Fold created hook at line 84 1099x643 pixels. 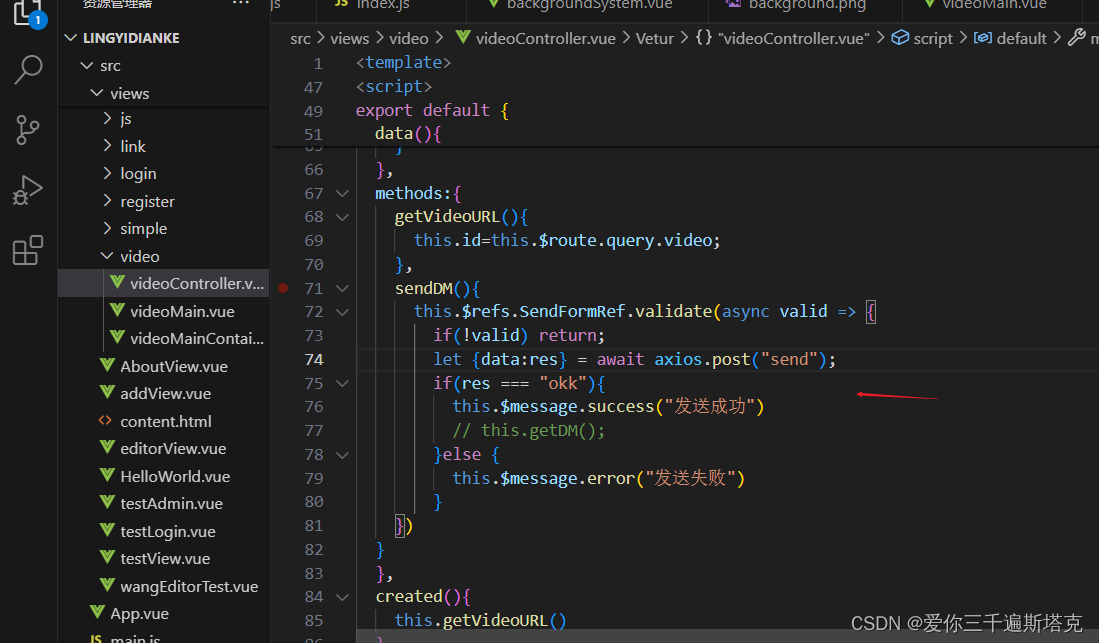point(342,597)
